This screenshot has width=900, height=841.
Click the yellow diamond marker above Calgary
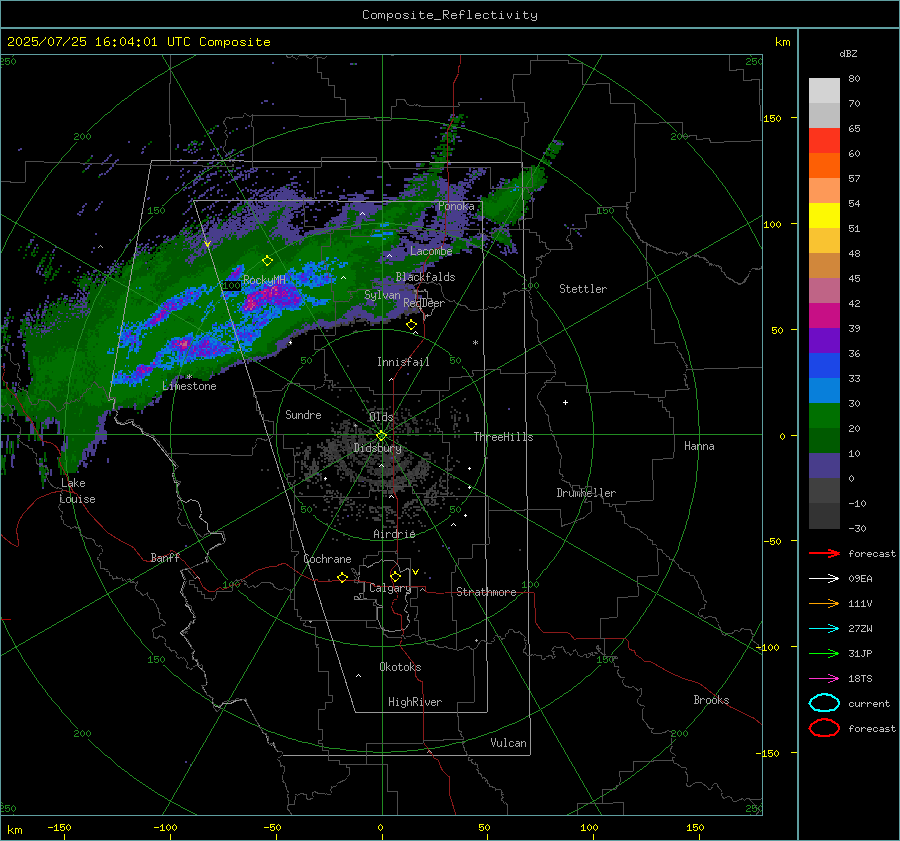[395, 576]
